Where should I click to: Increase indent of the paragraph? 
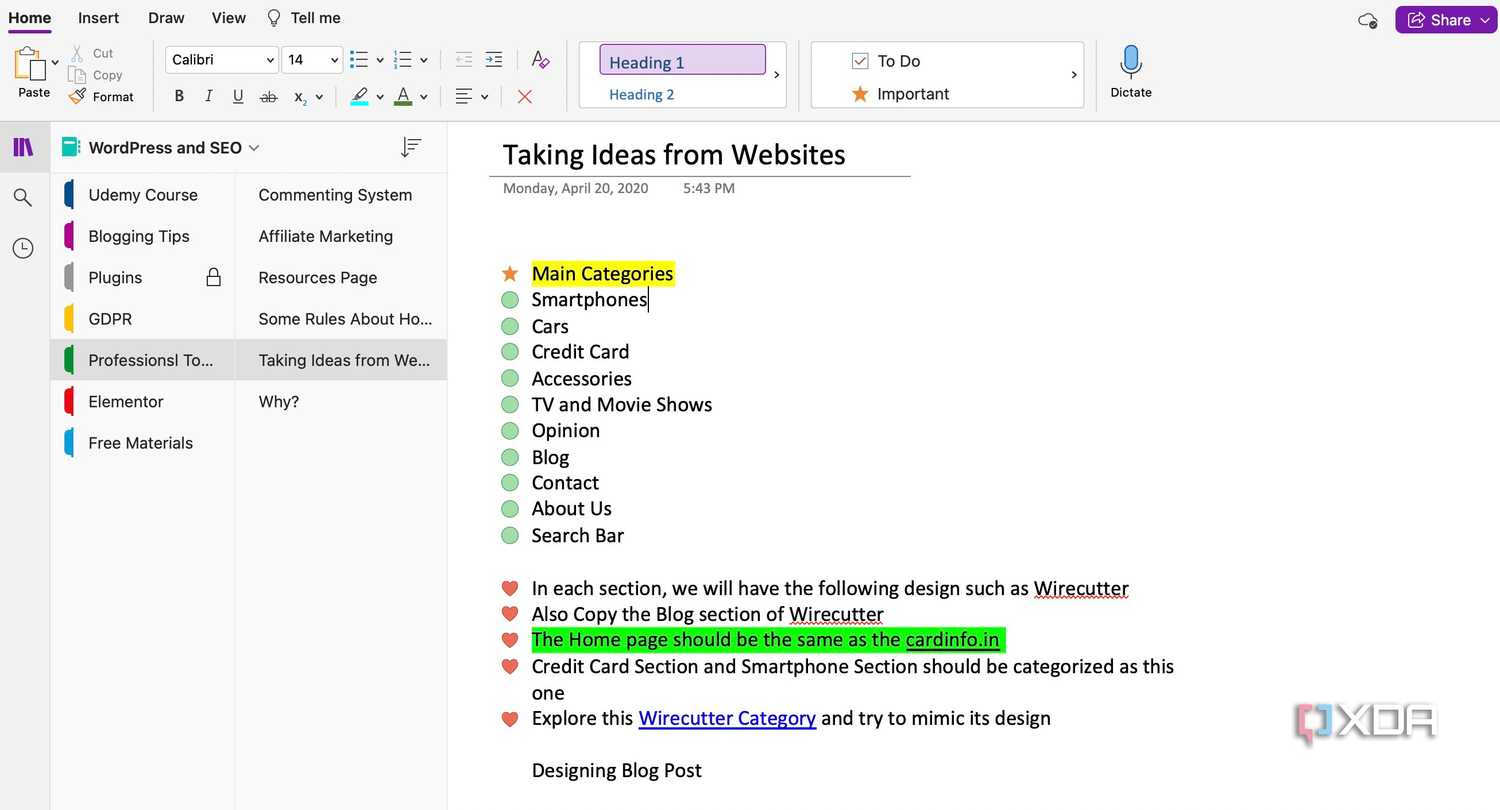point(494,60)
